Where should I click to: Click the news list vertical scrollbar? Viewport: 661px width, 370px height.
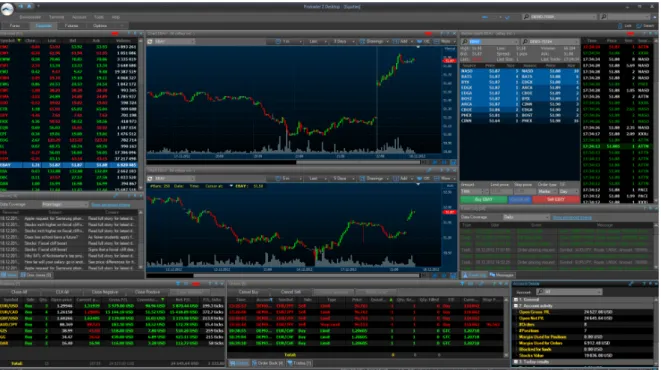[140, 240]
